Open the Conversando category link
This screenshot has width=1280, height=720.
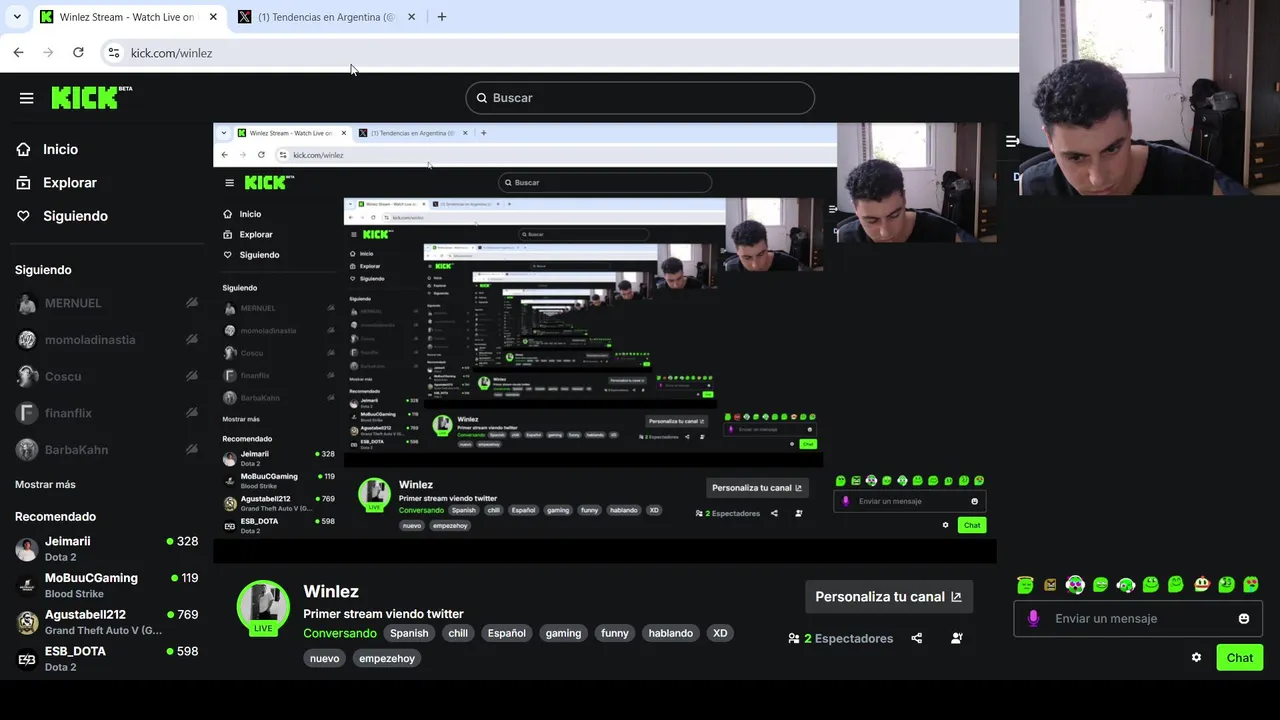(340, 633)
